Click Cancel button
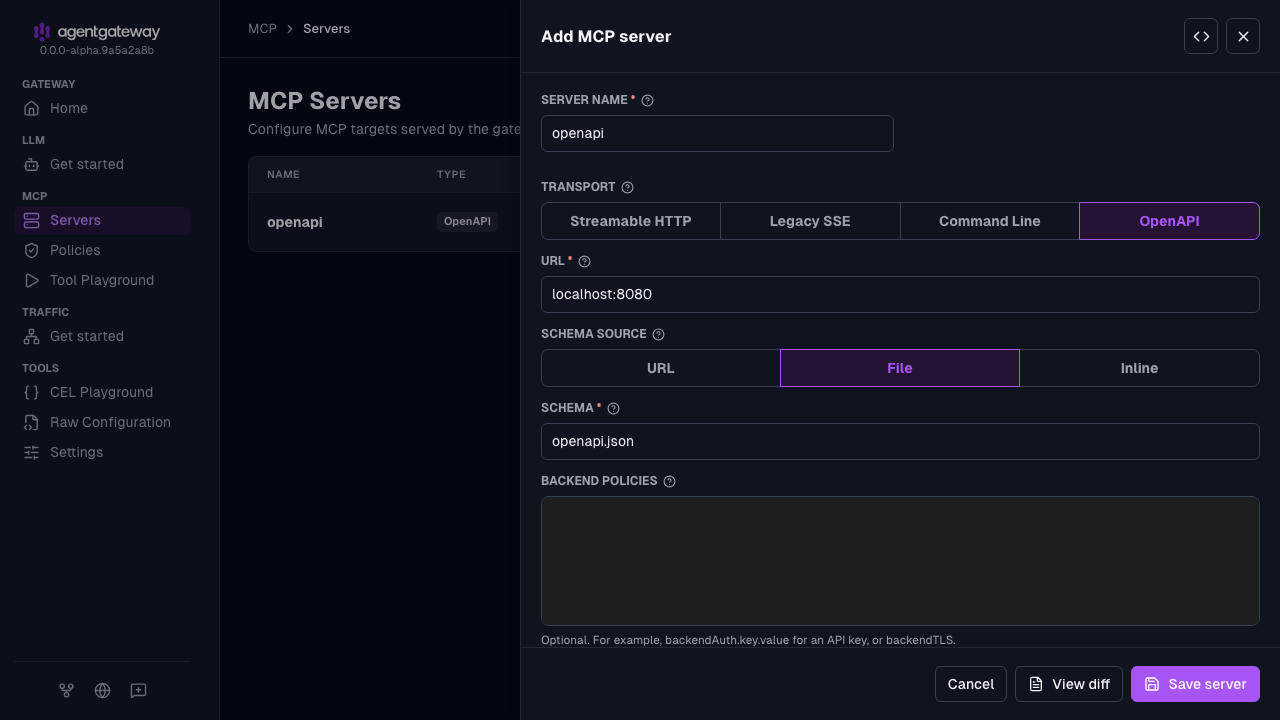This screenshot has width=1280, height=720. coord(971,684)
